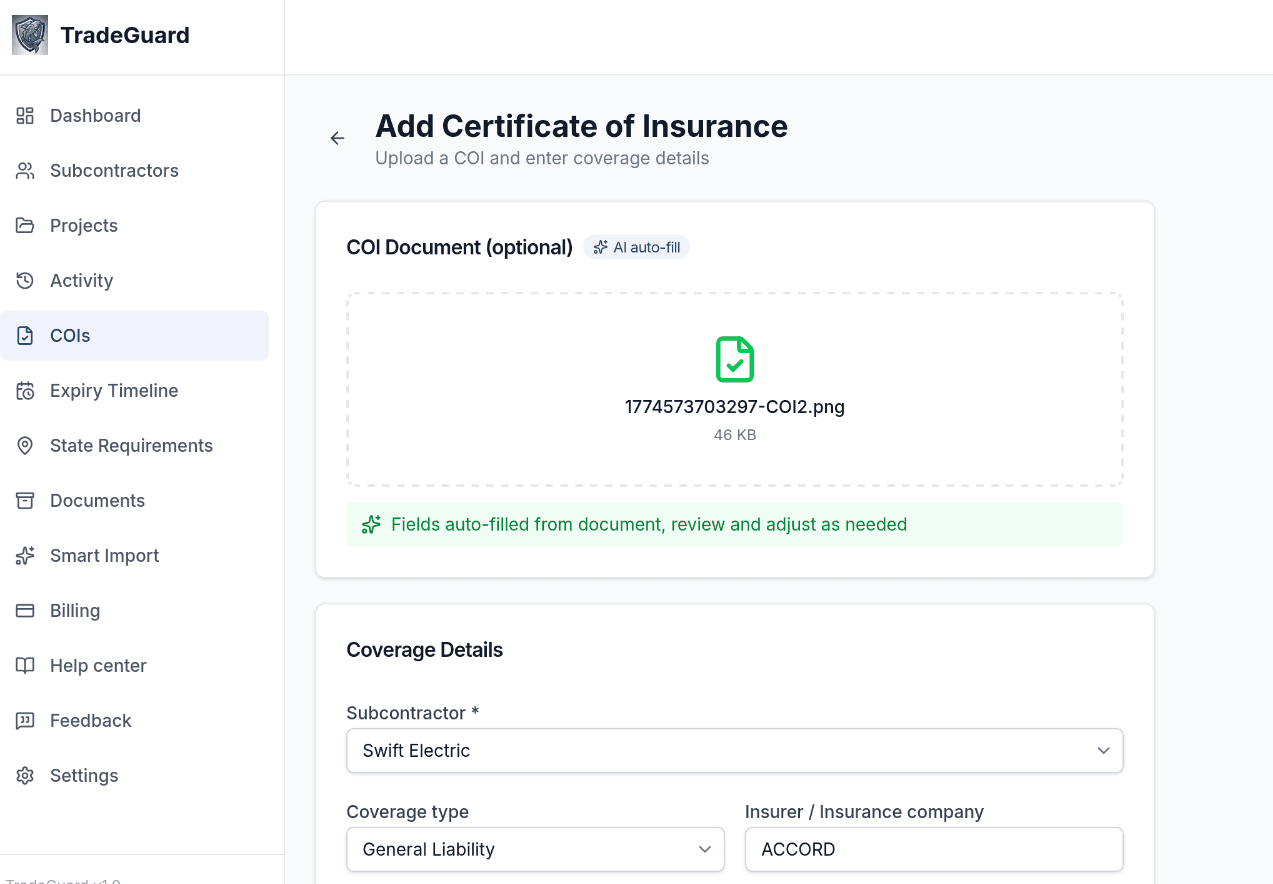Open Expiry Timeline

134,391
